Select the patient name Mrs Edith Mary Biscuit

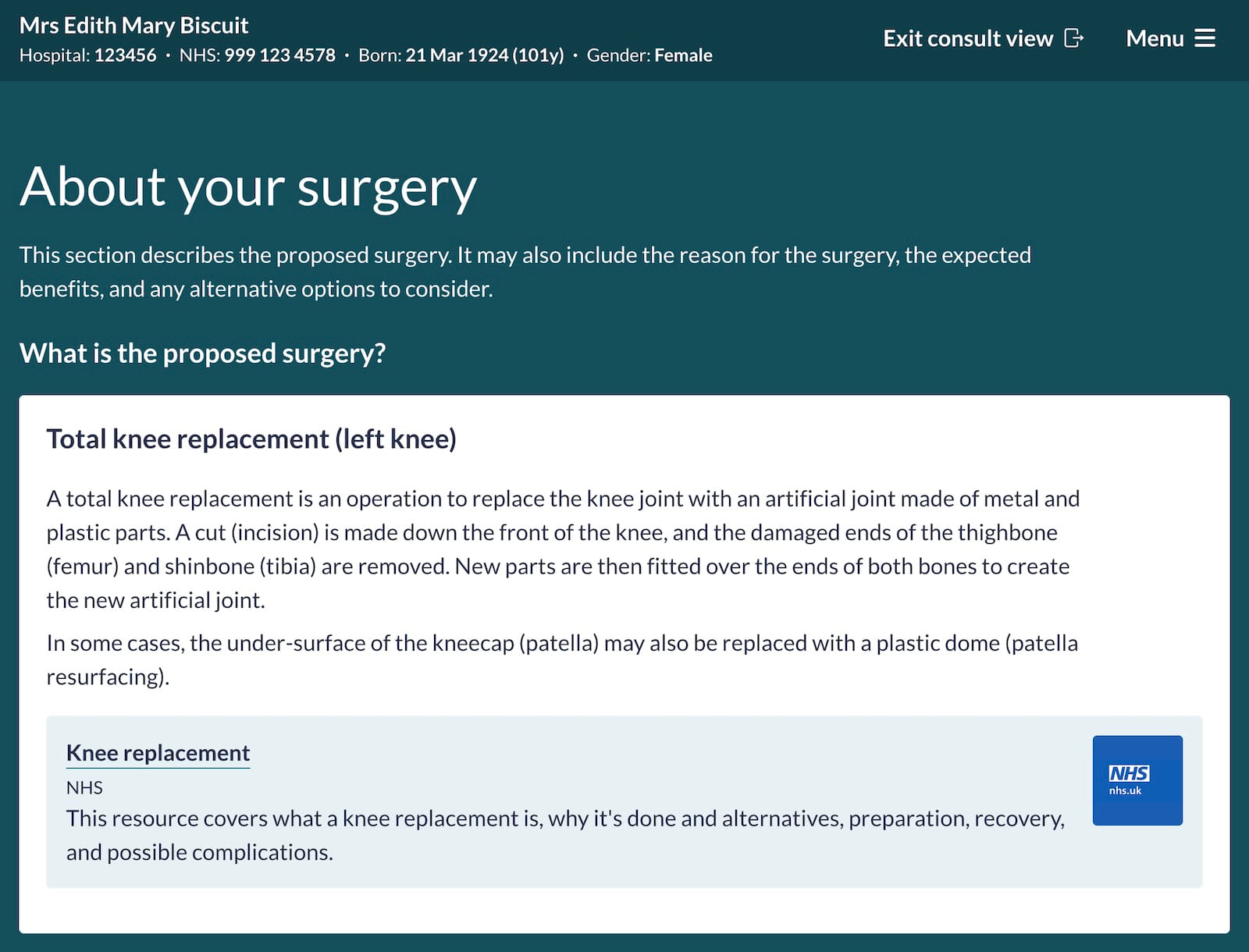tap(133, 25)
